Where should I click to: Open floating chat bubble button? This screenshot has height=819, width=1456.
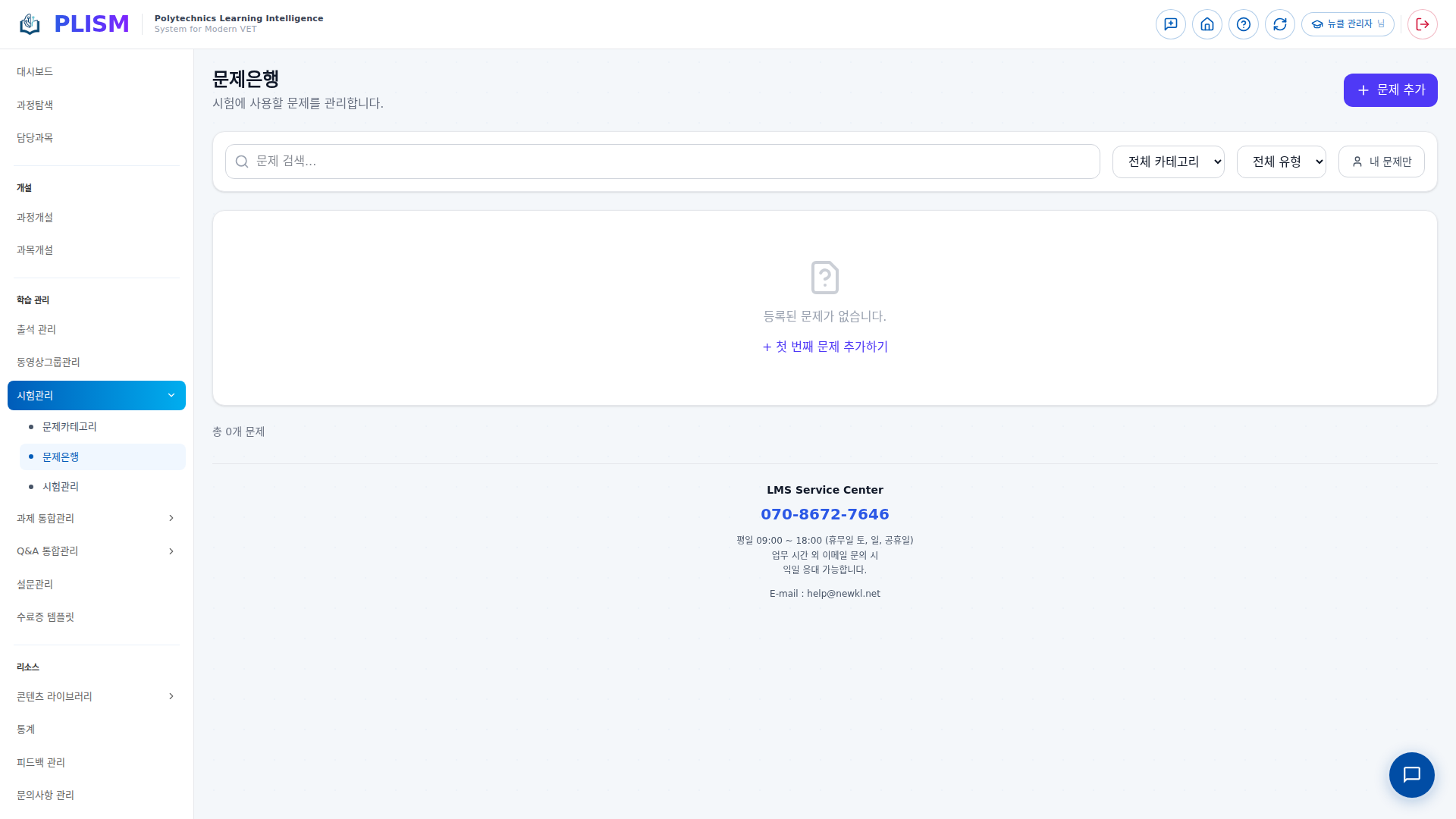1411,774
